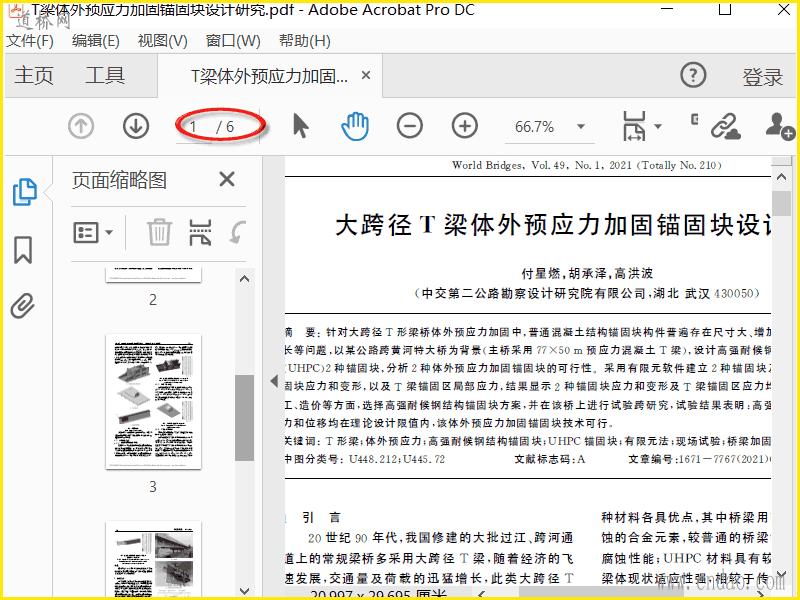
Task: Click the 登录 sign-in button
Action: pyautogui.click(x=762, y=77)
